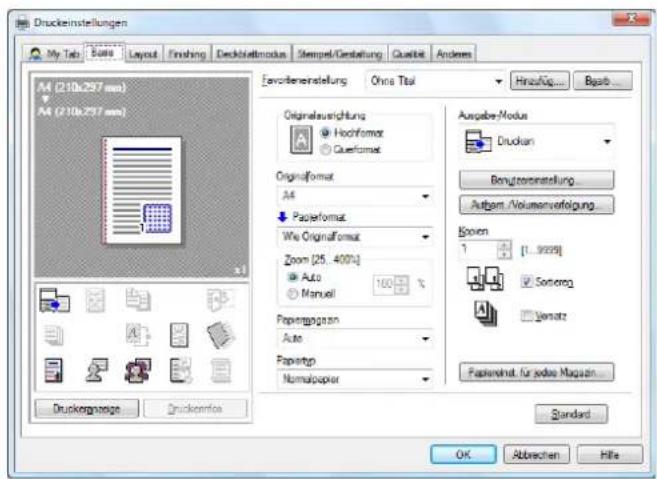Image resolution: width=657 pixels, height=479 pixels.
Task: Expand the Papiertyp Normalpapier dropdown
Action: (x=355, y=379)
